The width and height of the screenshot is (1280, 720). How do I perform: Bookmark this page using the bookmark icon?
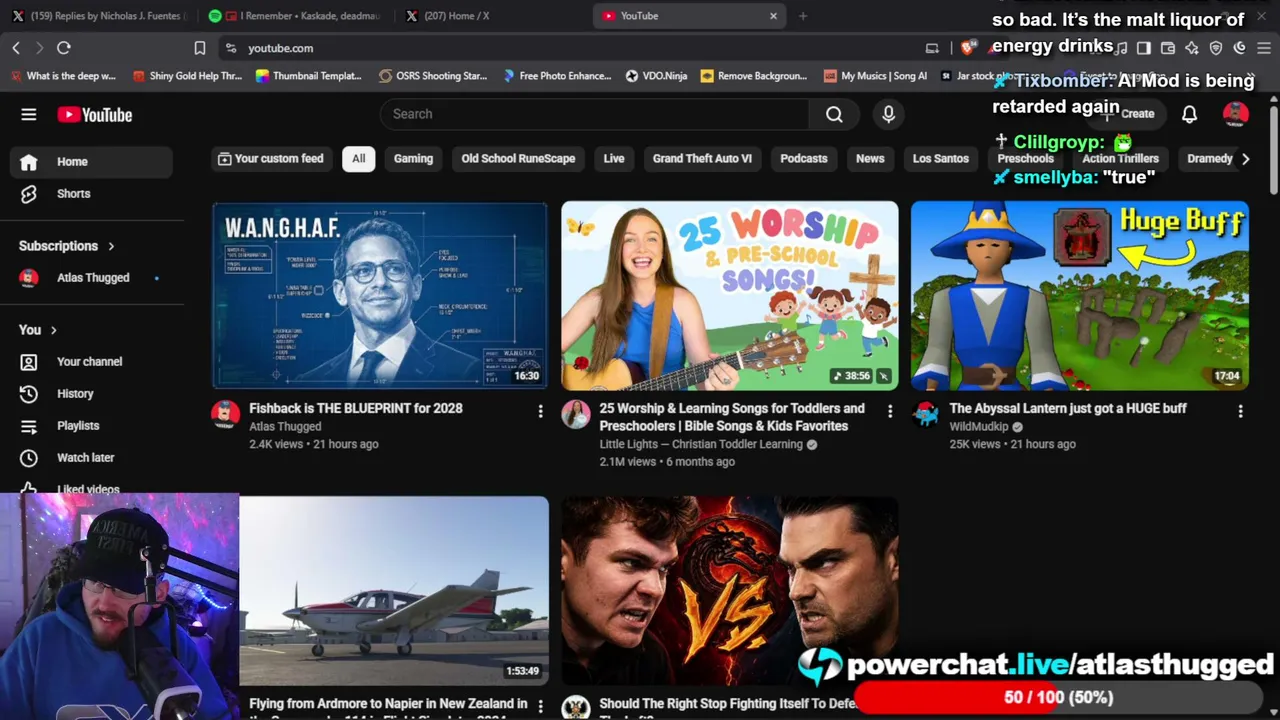pos(200,48)
